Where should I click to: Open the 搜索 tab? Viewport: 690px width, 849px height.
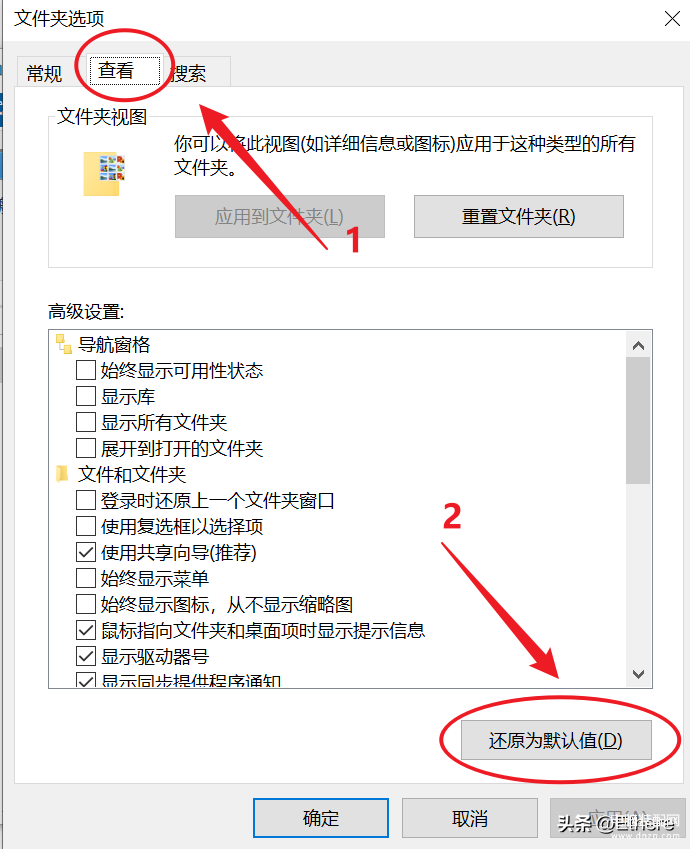click(190, 73)
